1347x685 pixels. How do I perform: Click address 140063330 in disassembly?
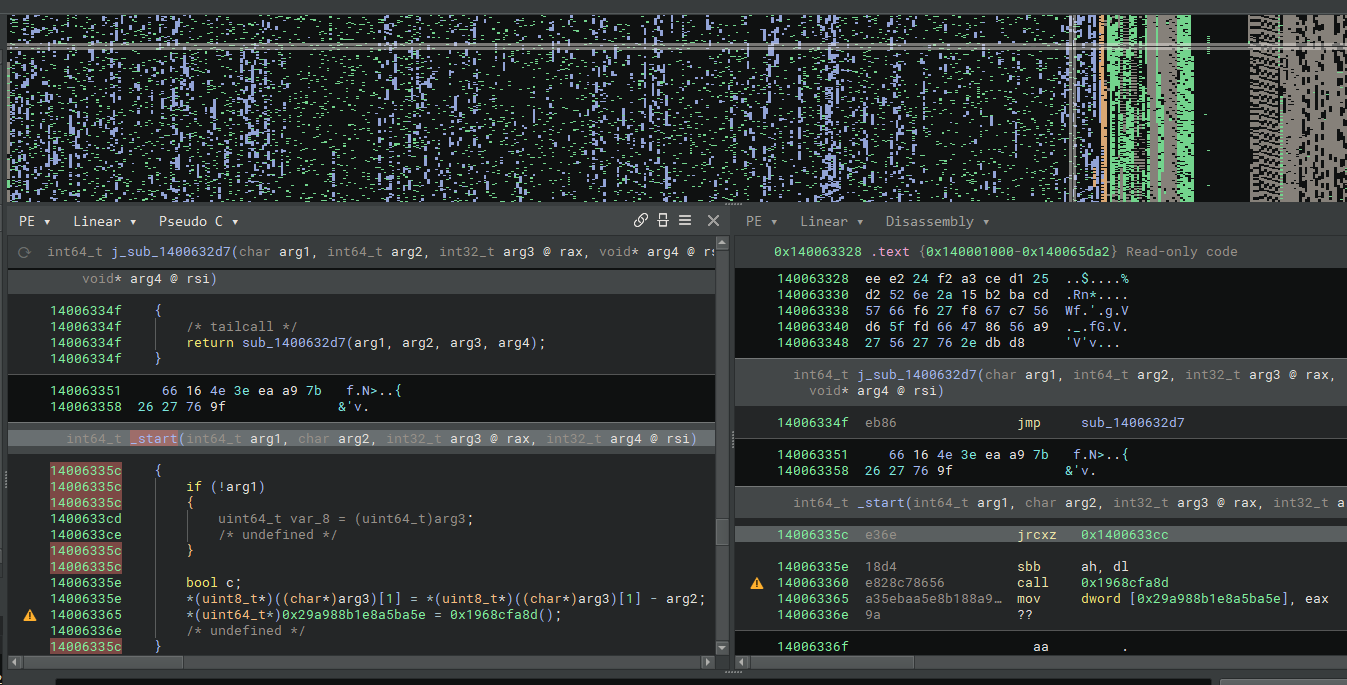click(813, 295)
